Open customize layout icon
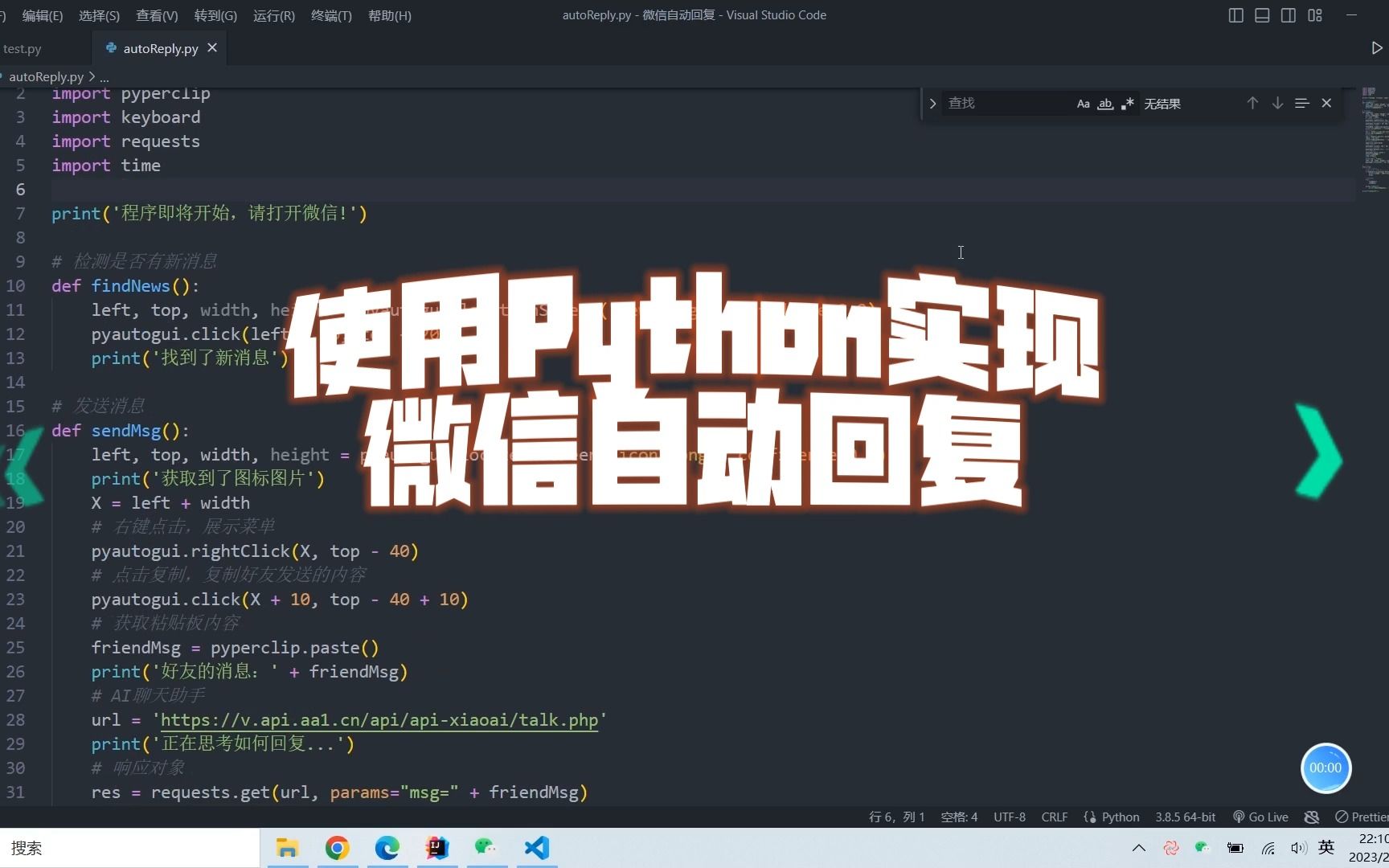1389x868 pixels. [x=1315, y=15]
